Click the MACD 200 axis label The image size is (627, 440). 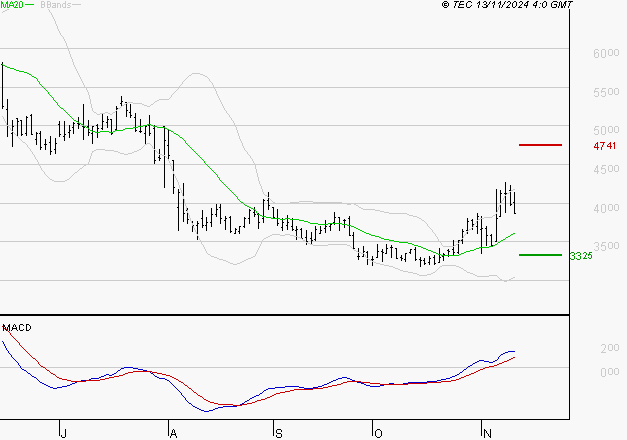(x=610, y=348)
